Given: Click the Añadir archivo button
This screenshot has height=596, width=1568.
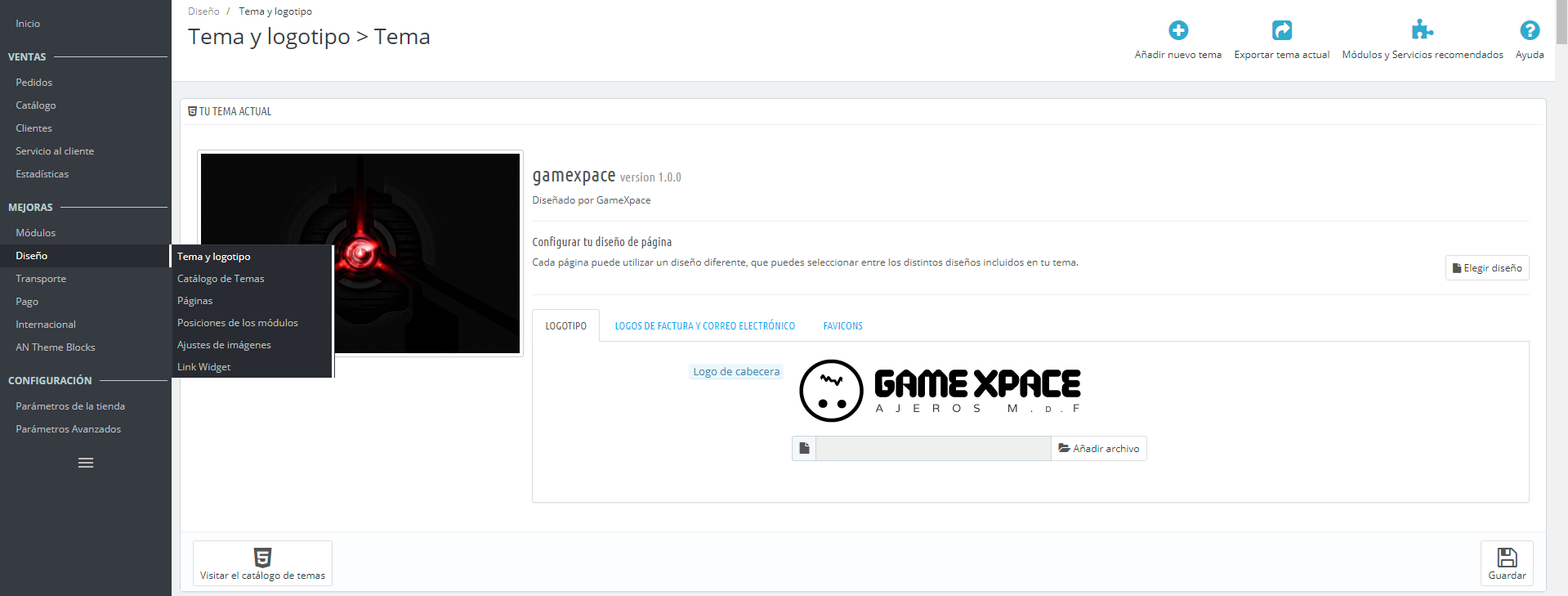Looking at the screenshot, I should (x=1099, y=448).
